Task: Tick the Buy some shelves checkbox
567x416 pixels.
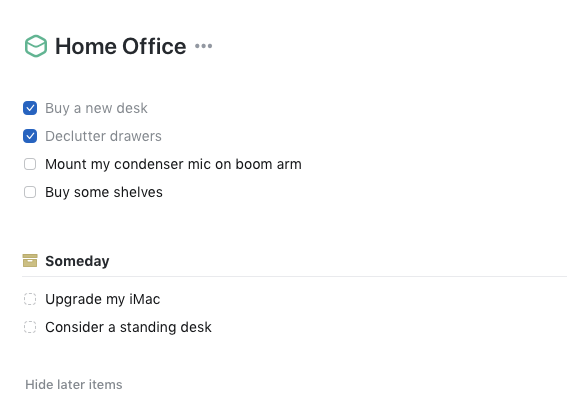Action: coord(30,192)
